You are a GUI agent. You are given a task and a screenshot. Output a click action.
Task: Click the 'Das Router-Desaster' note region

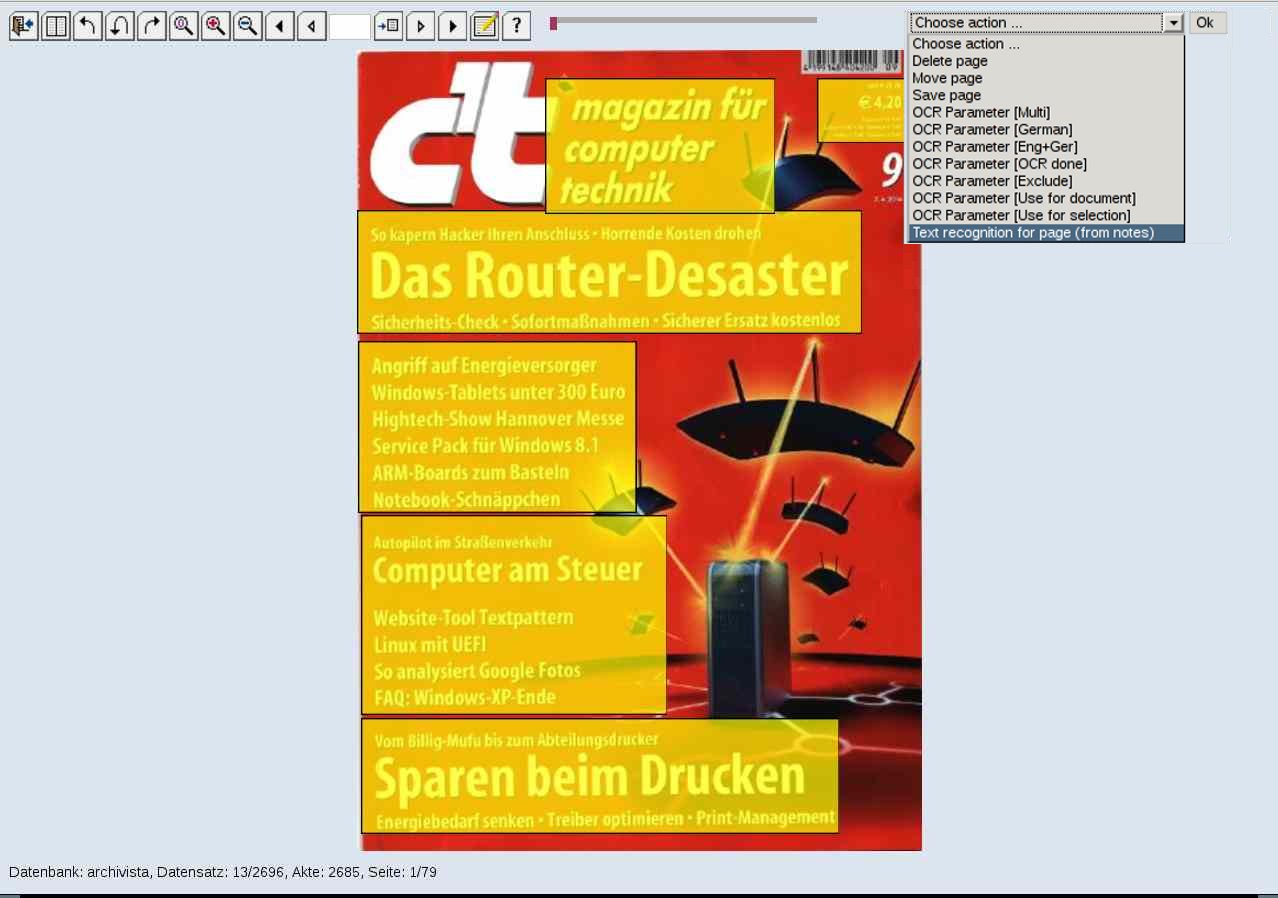(609, 272)
